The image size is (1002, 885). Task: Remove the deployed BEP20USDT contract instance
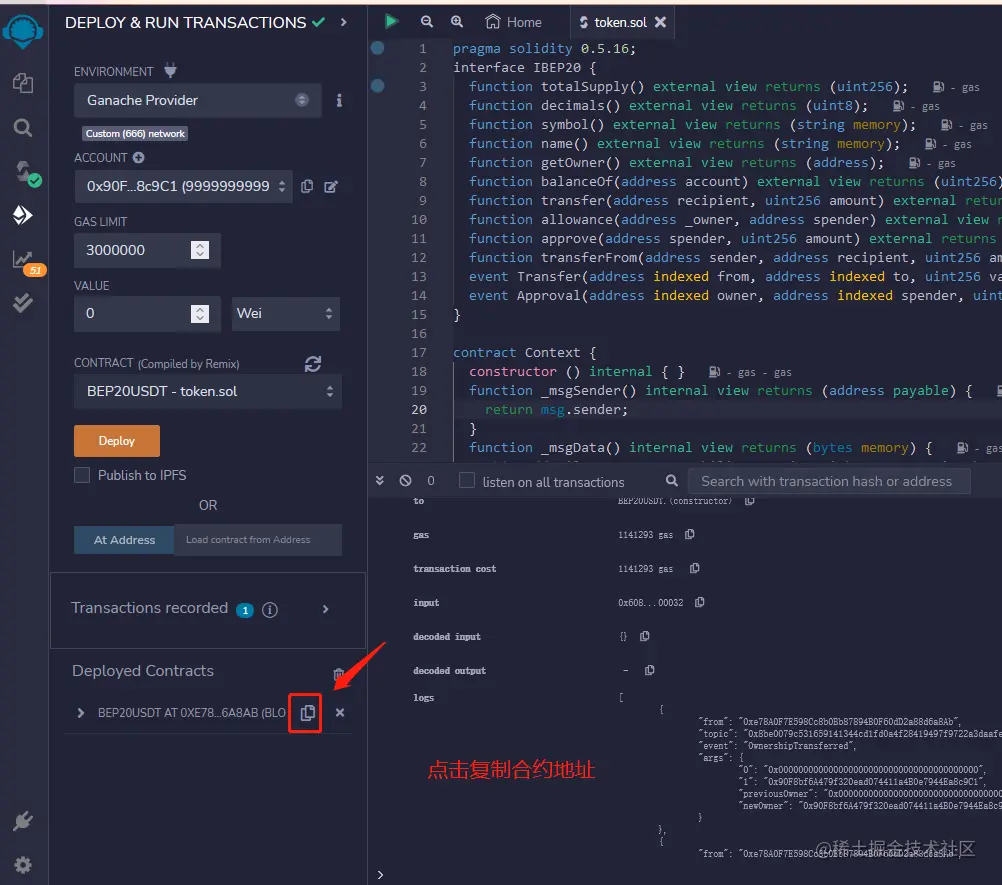pyautogui.click(x=340, y=712)
